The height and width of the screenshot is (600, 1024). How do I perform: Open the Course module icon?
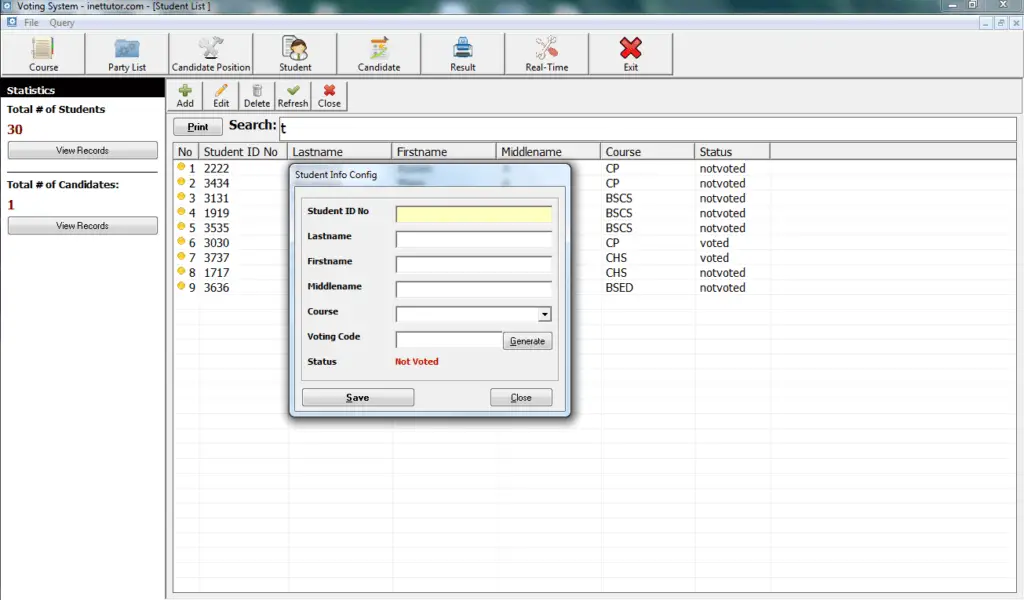tap(42, 52)
